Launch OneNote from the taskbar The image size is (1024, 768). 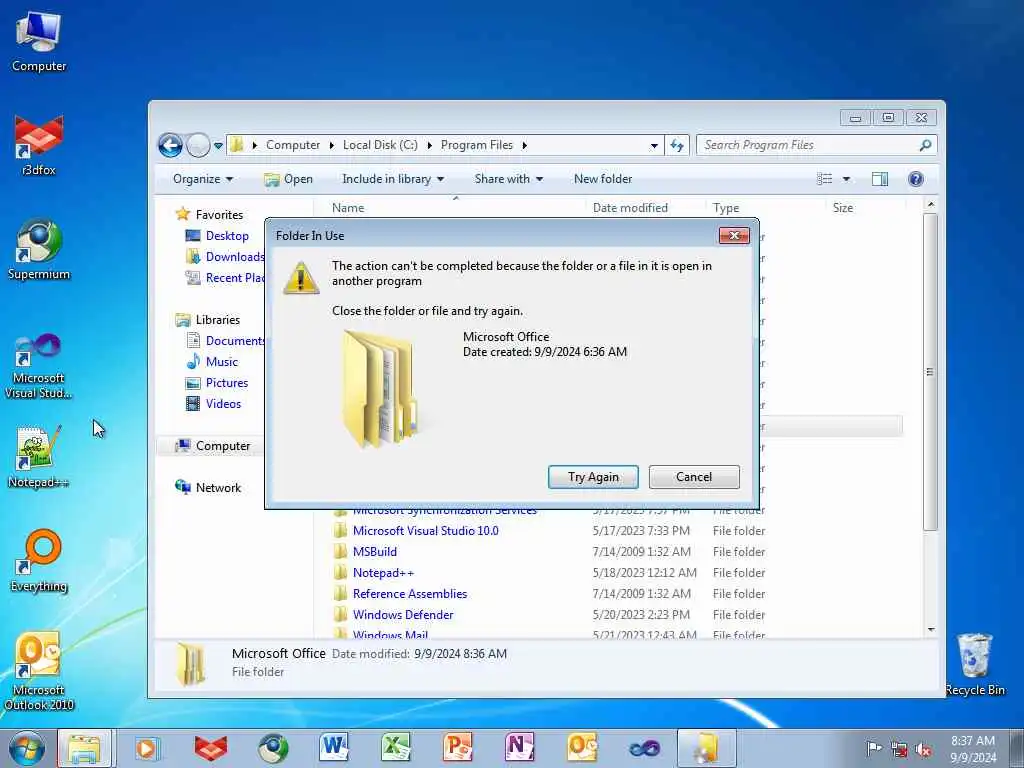(x=519, y=748)
